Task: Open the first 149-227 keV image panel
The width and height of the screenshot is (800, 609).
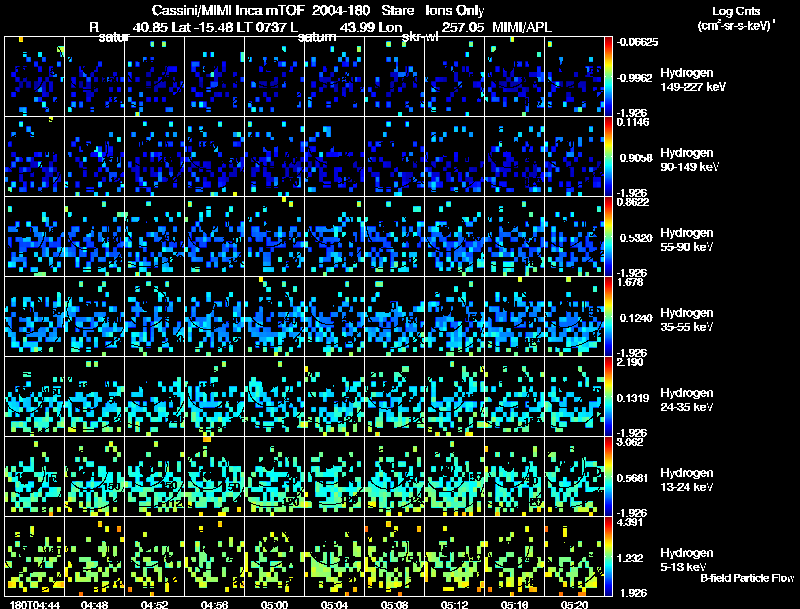Action: [x=34, y=76]
